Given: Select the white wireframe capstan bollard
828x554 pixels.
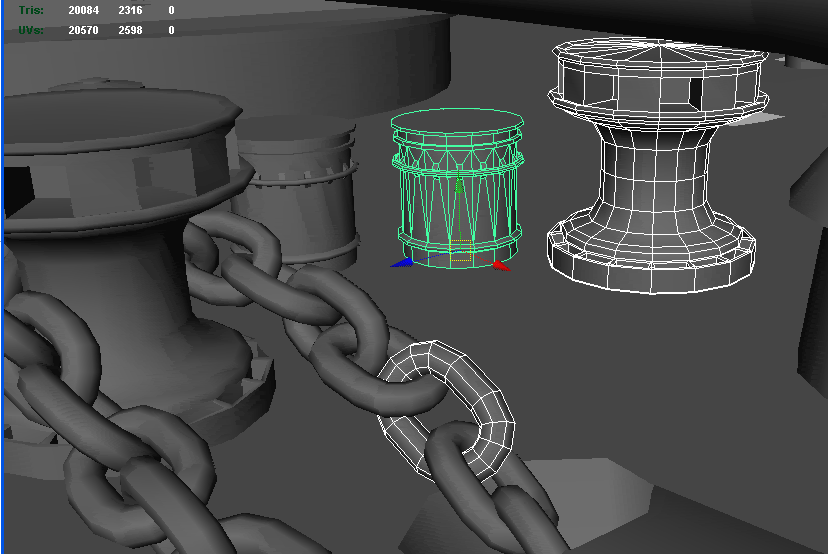Looking at the screenshot, I should coord(651,170).
